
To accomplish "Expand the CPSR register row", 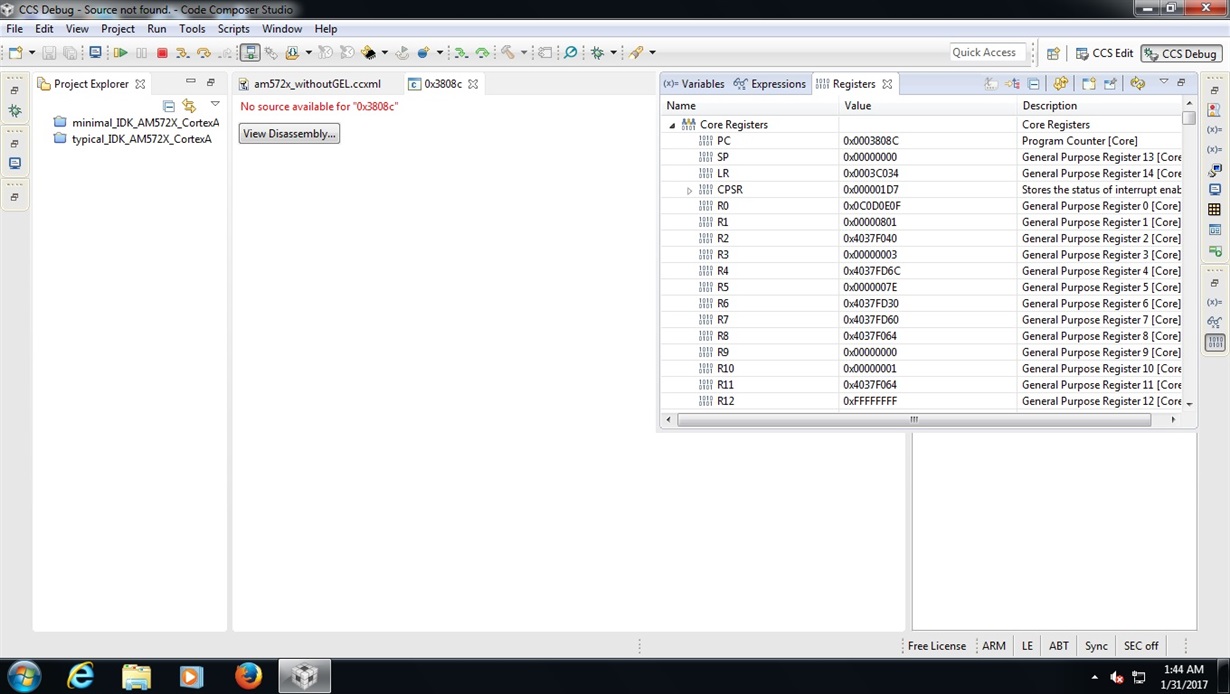I will 689,190.
